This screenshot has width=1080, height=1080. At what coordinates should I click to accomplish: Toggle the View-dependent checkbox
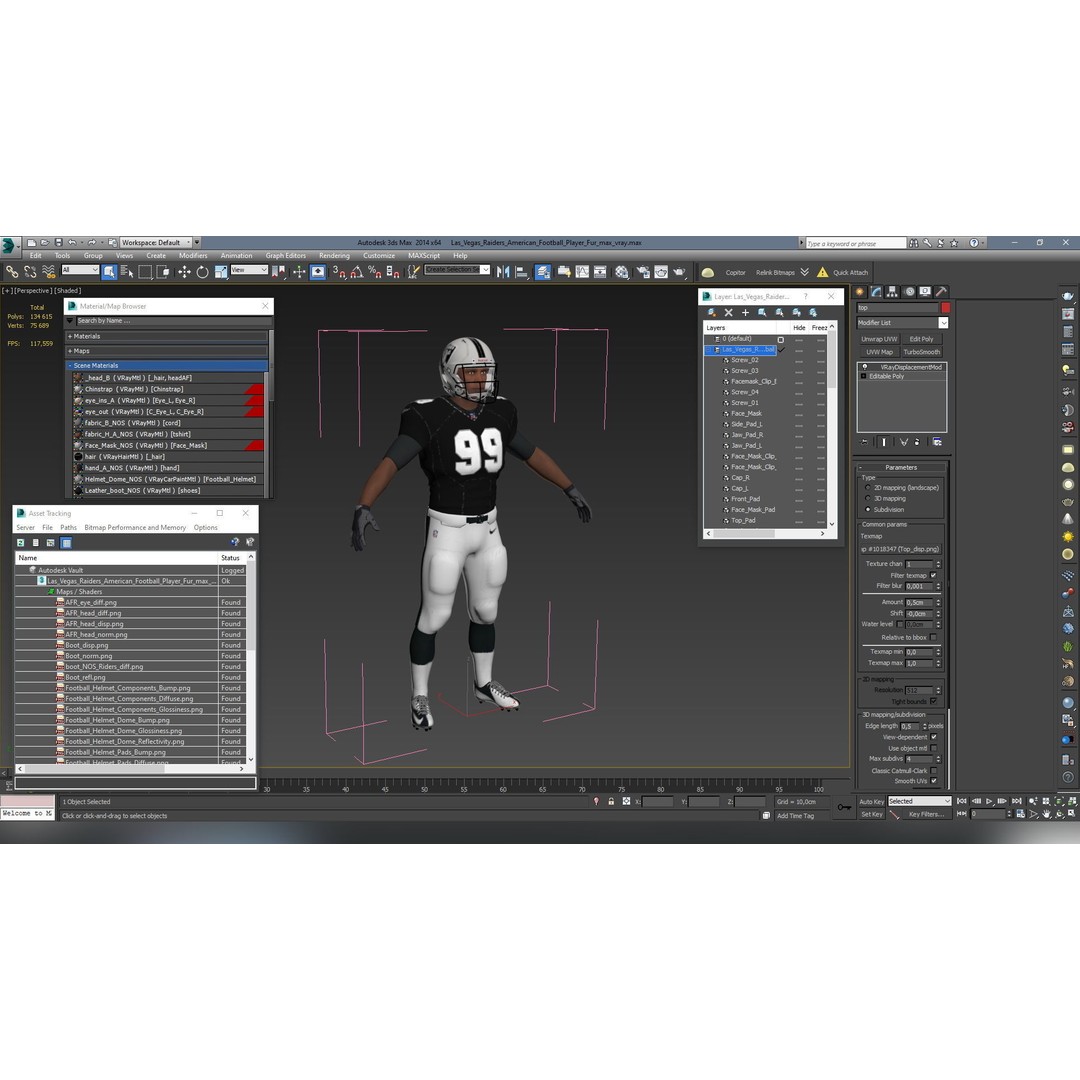(x=933, y=737)
